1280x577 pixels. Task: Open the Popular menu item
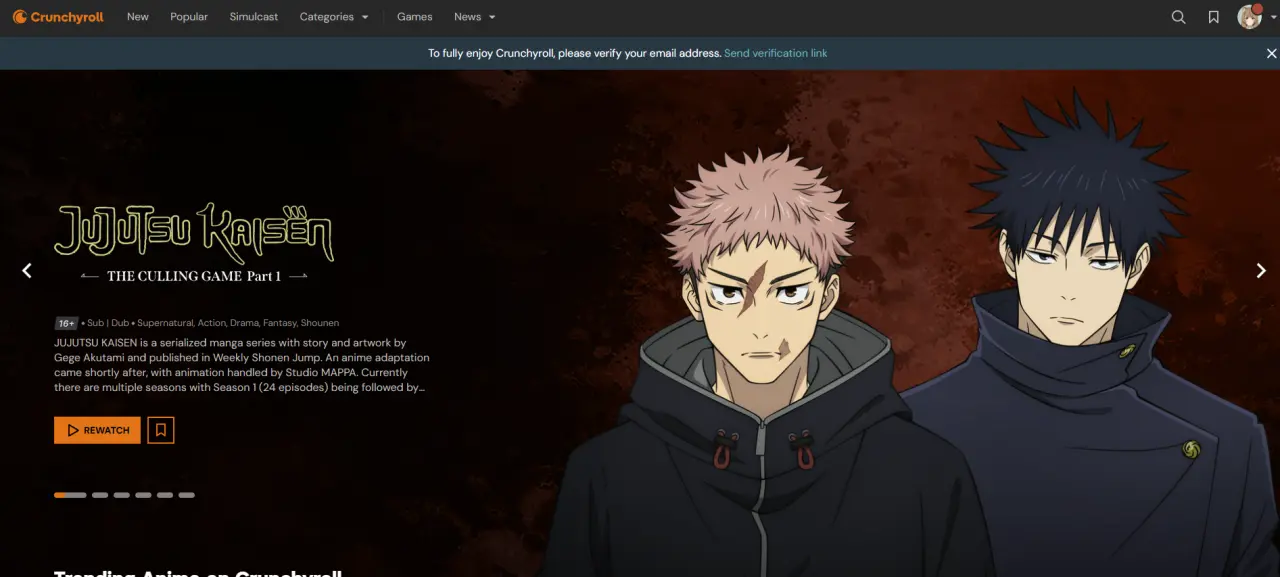click(189, 17)
